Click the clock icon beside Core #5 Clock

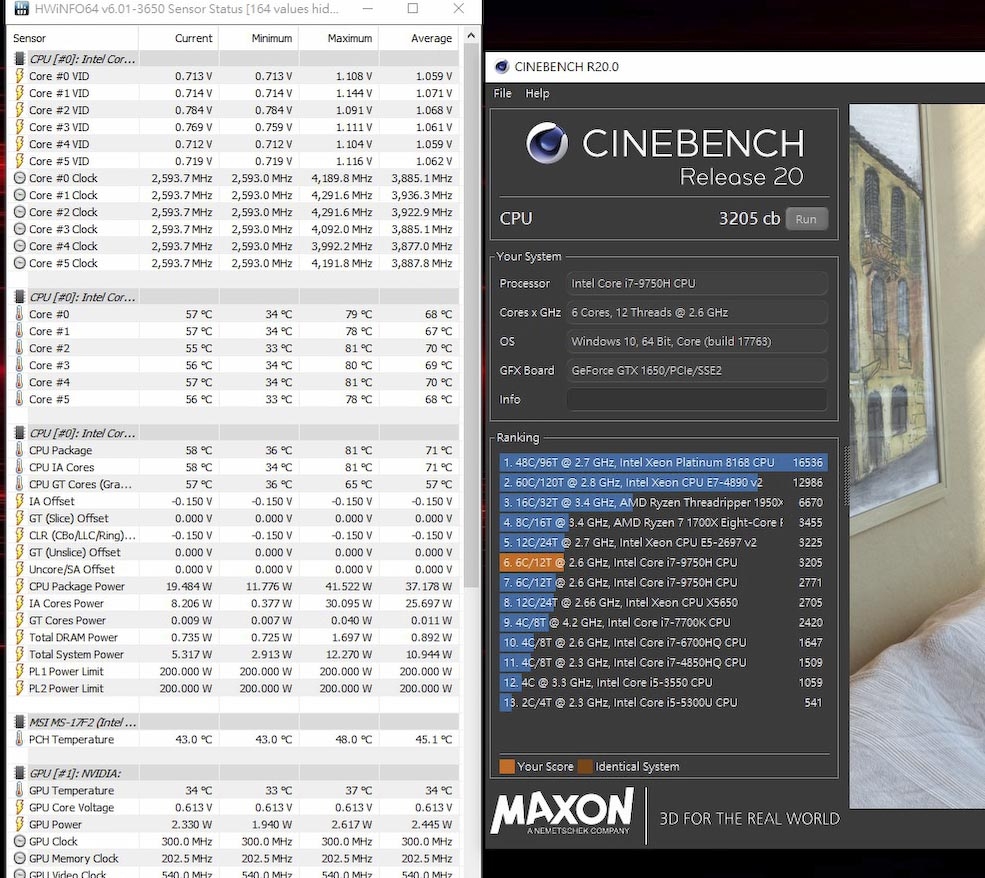tap(19, 263)
